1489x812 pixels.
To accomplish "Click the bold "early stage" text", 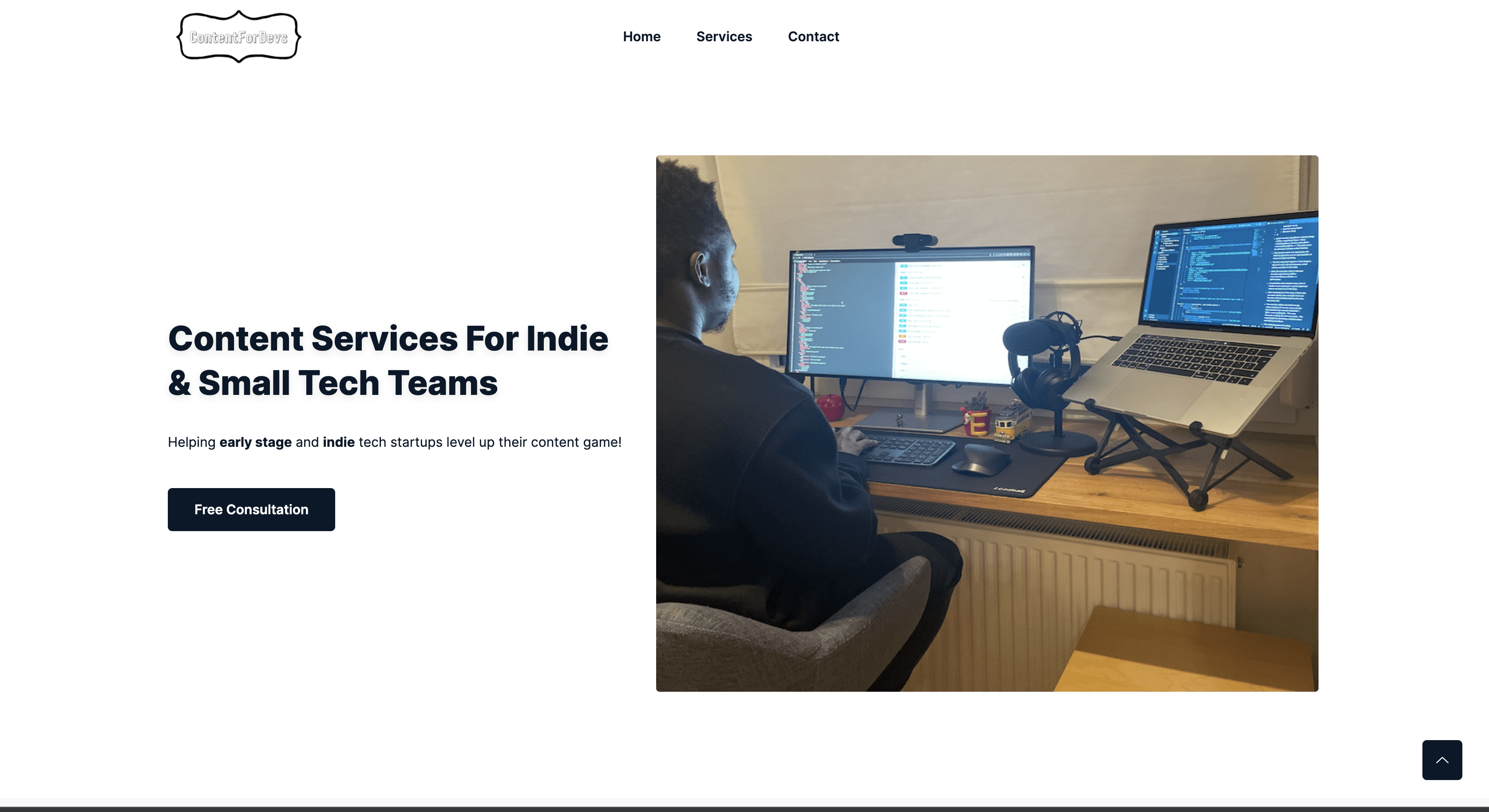I will coord(255,442).
